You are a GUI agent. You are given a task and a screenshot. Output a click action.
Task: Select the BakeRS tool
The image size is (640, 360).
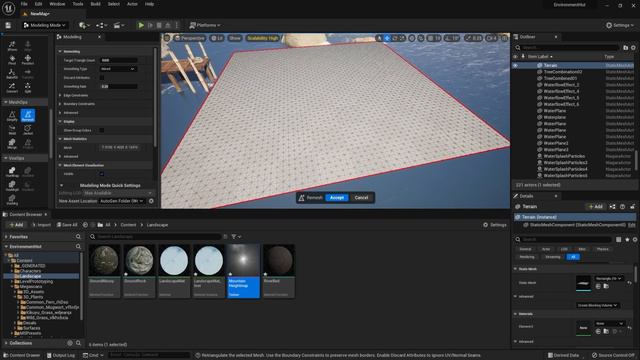(x=12, y=73)
